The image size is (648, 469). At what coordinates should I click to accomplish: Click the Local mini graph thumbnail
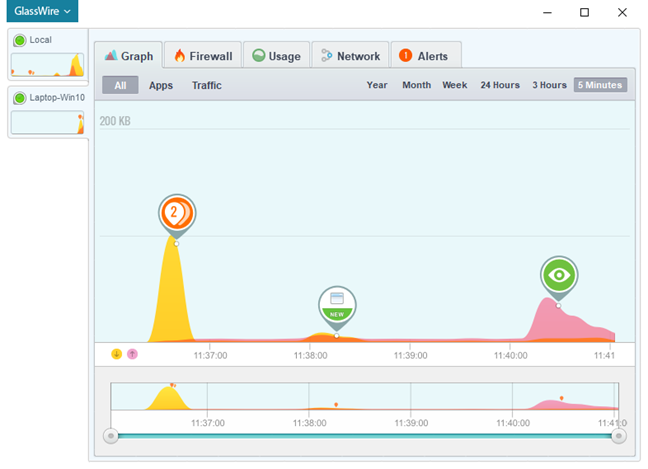(48, 64)
